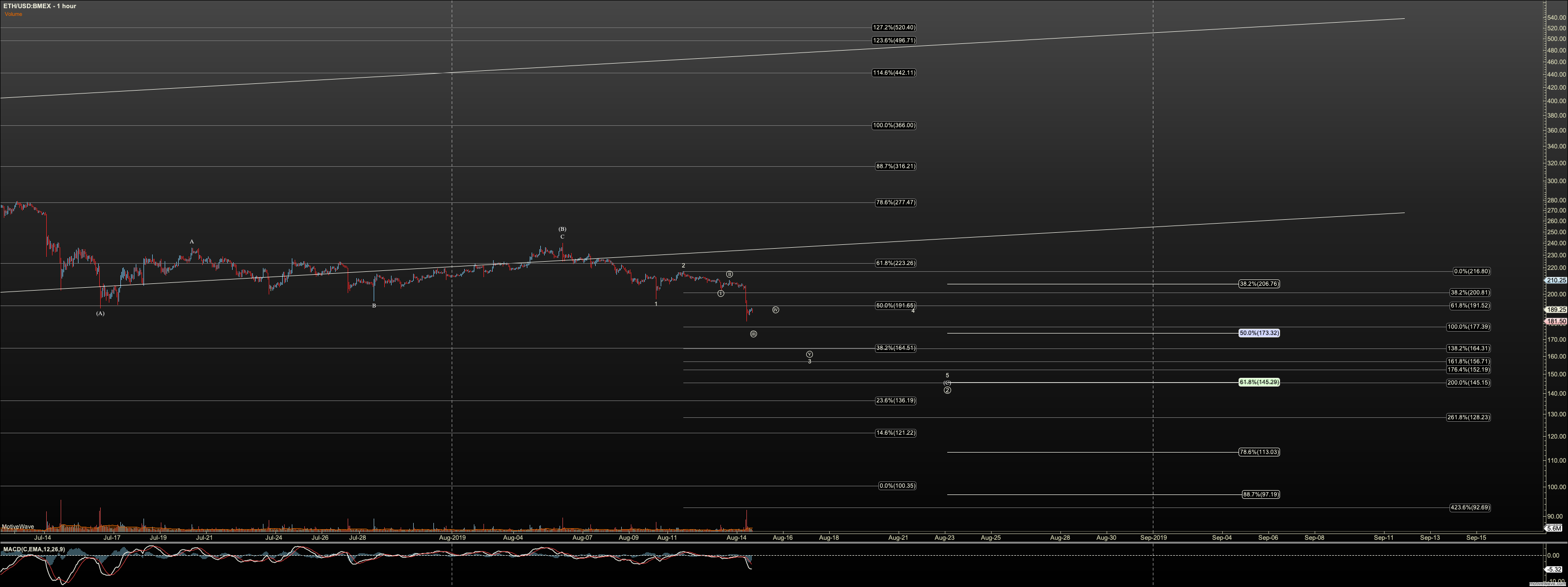
Task: Select the circled wave ii label
Action: (x=729, y=275)
